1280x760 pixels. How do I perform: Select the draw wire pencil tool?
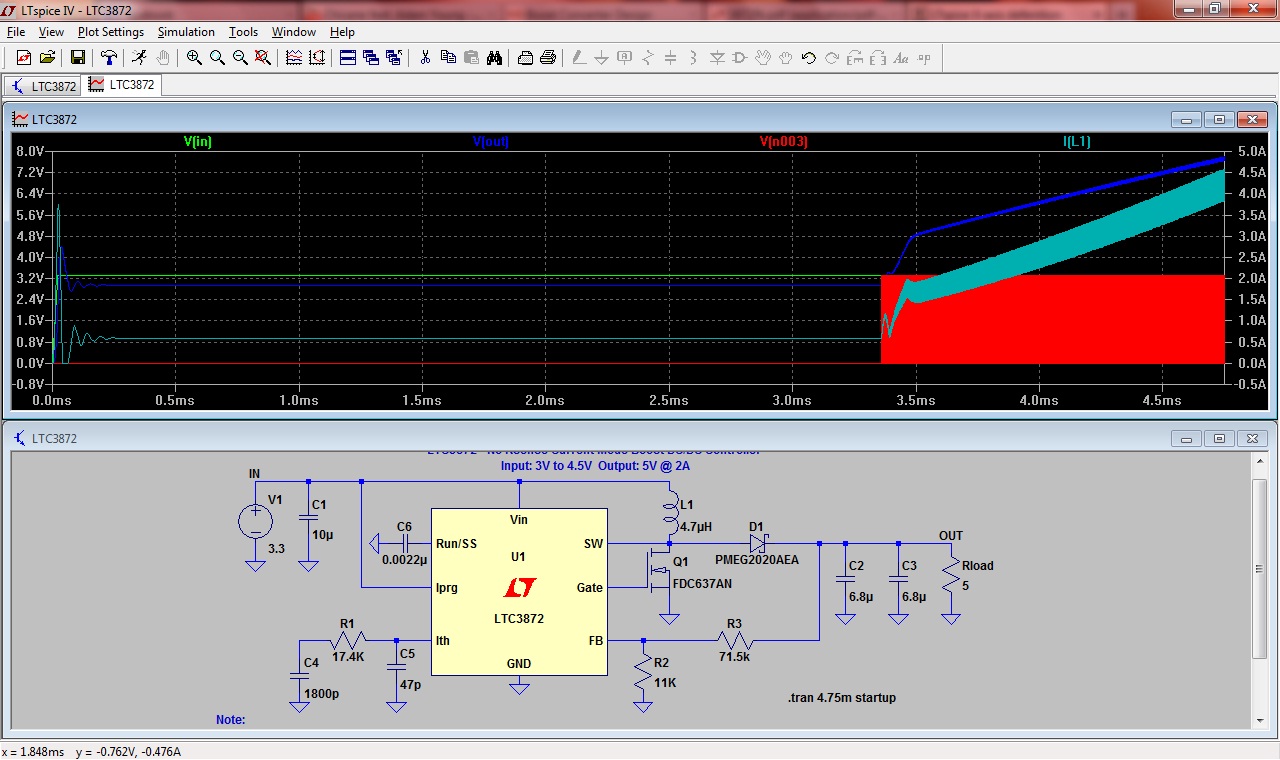coord(579,58)
